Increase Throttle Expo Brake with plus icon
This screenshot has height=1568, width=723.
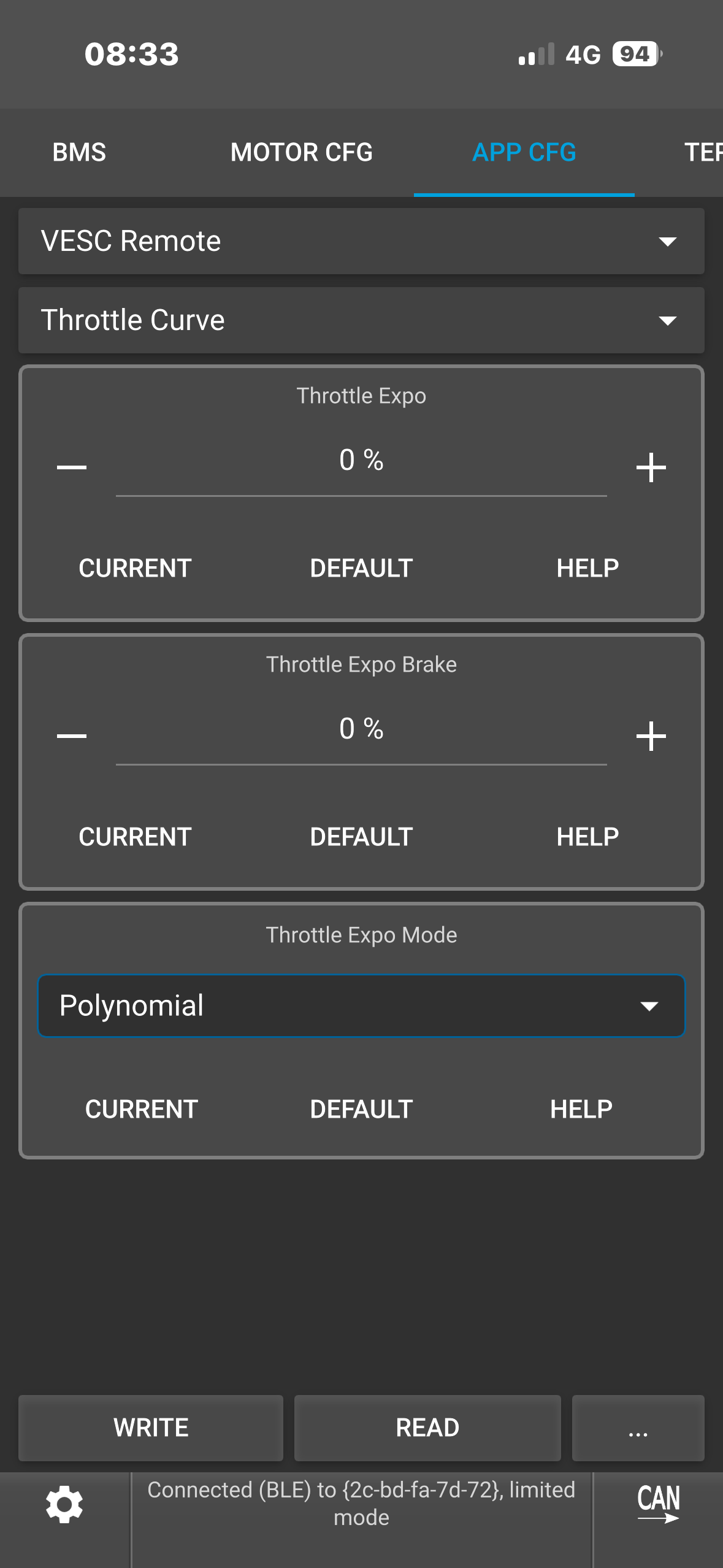651,736
